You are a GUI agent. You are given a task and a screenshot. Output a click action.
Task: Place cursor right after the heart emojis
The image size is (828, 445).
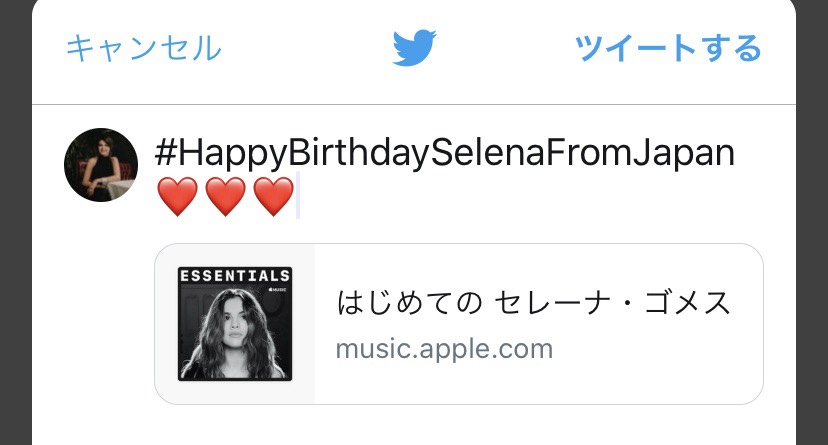pos(299,196)
